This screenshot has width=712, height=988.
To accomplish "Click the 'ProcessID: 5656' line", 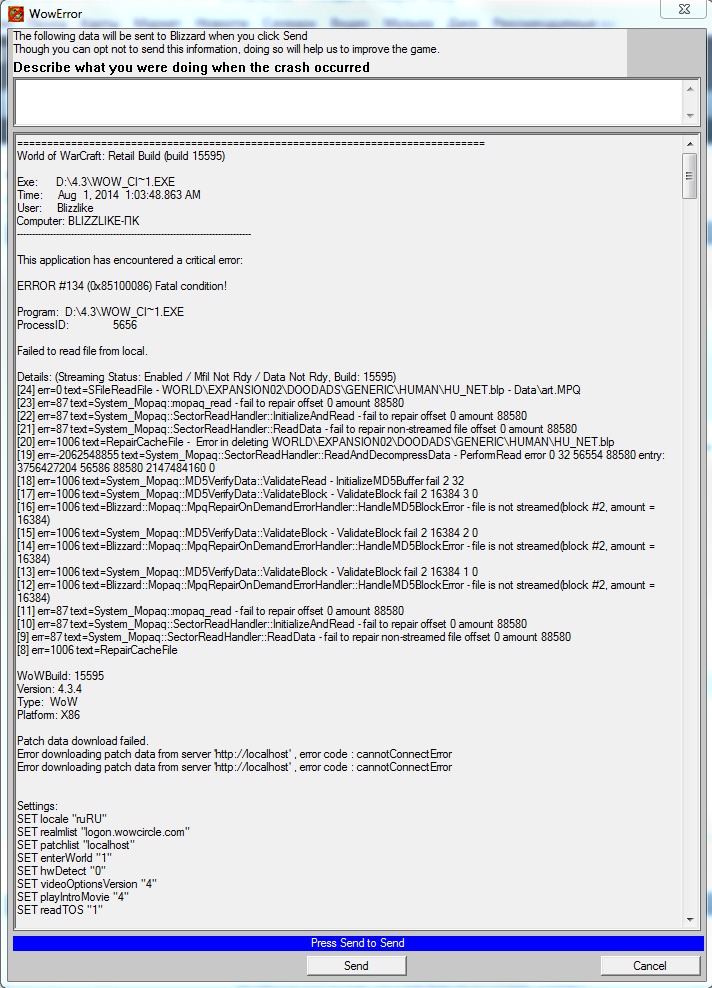I will click(x=77, y=325).
